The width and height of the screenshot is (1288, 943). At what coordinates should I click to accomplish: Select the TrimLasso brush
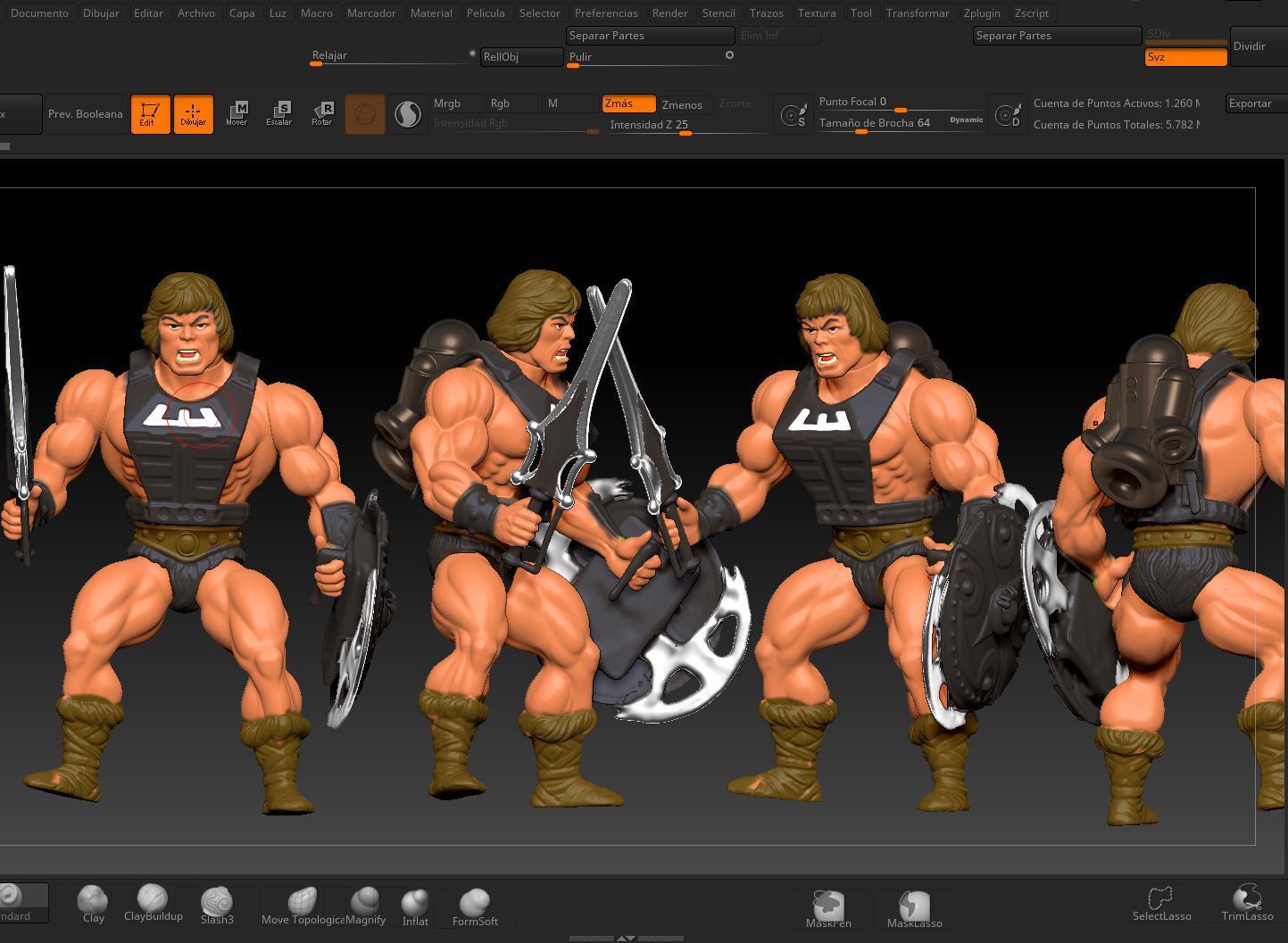[1247, 903]
